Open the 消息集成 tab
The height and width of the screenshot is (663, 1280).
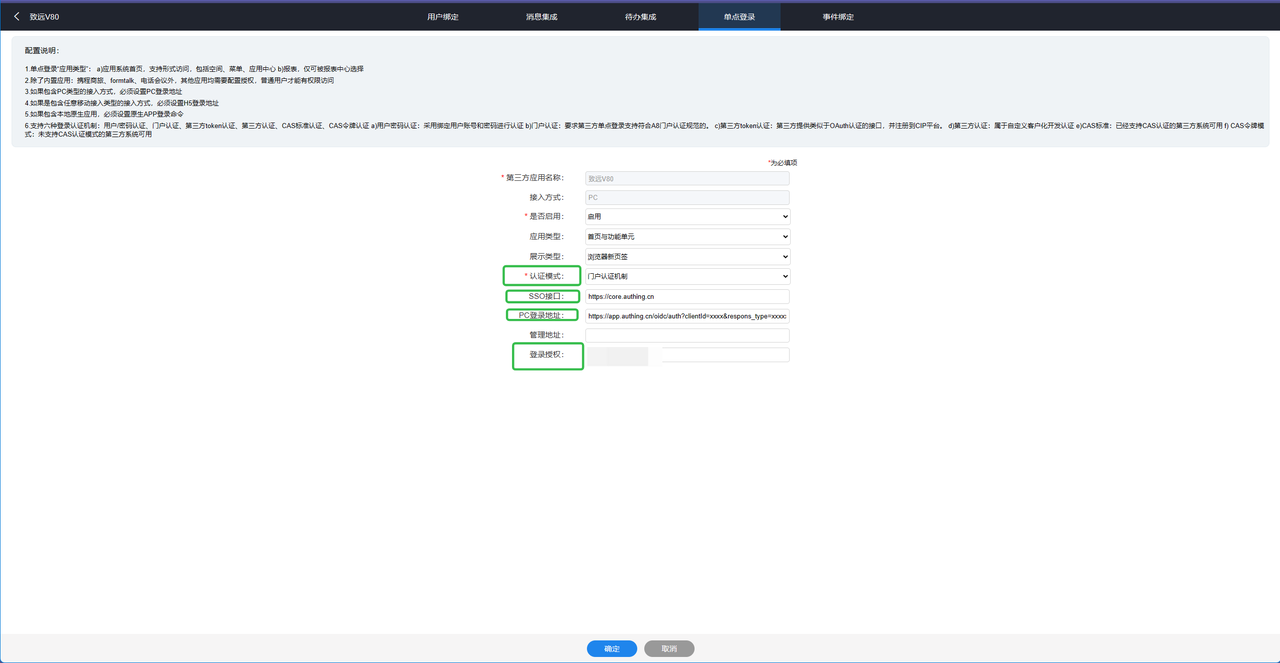[541, 17]
